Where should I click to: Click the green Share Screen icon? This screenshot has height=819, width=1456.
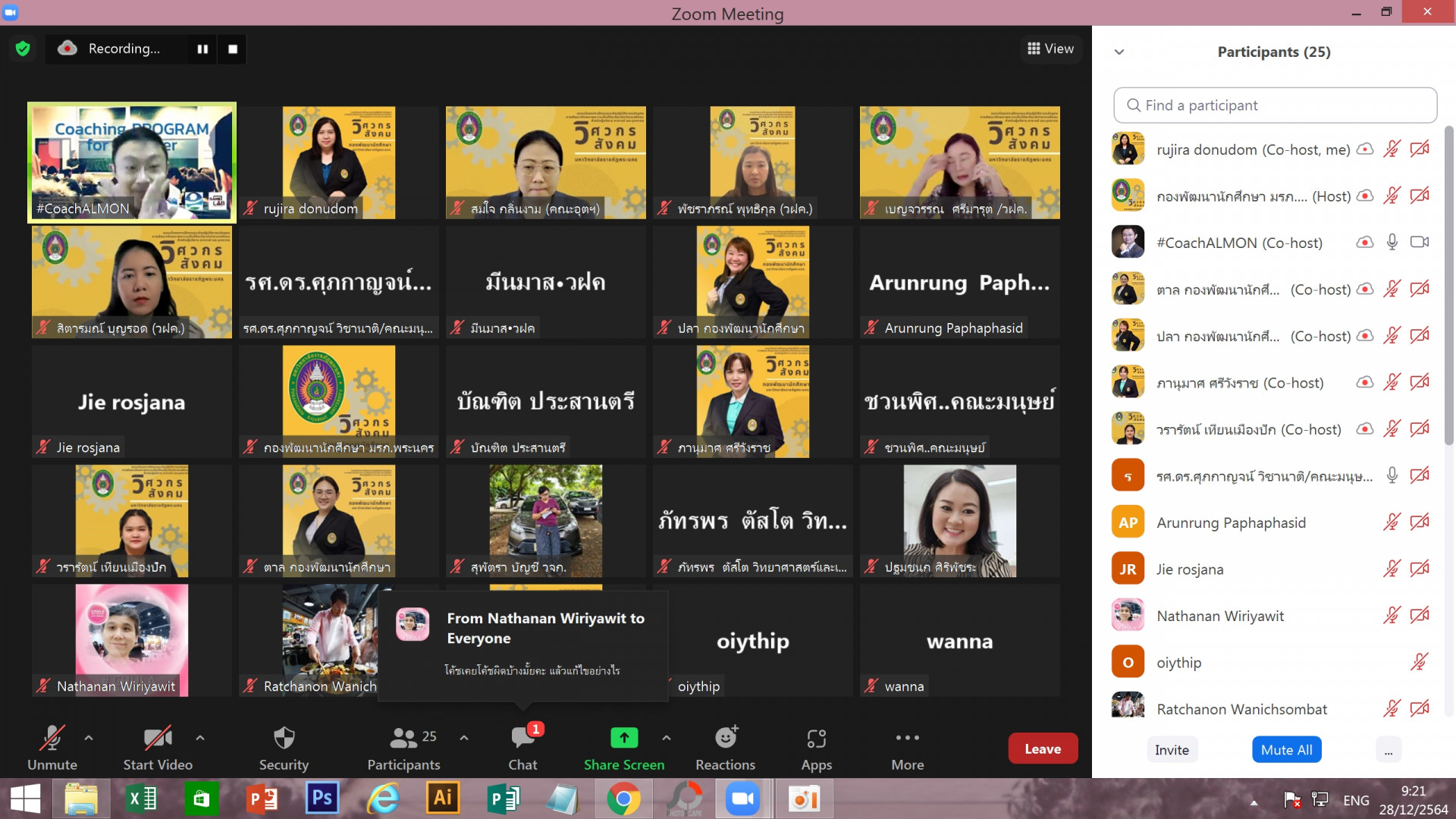(623, 738)
